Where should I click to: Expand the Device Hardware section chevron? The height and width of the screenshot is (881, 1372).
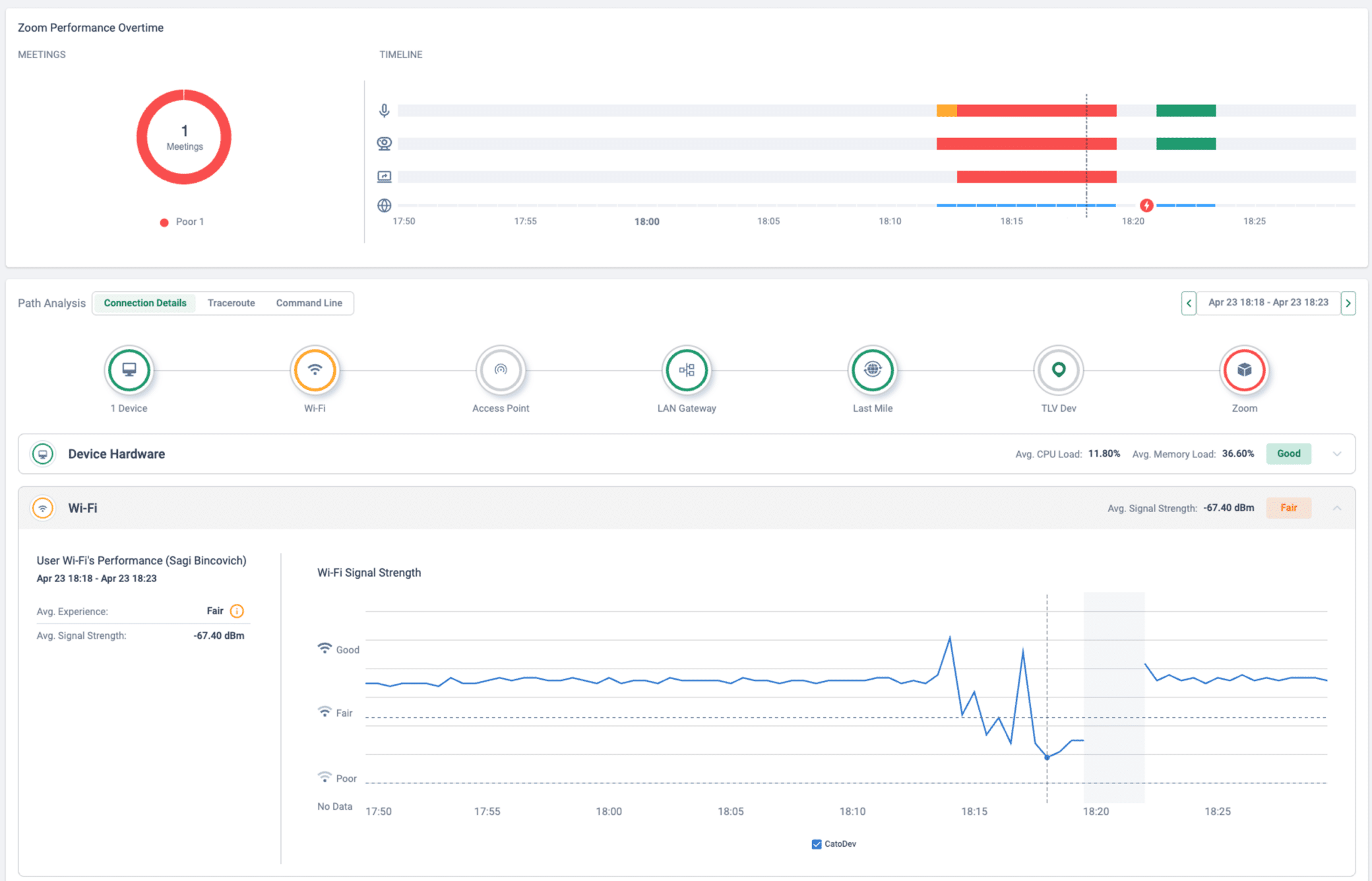tap(1337, 454)
